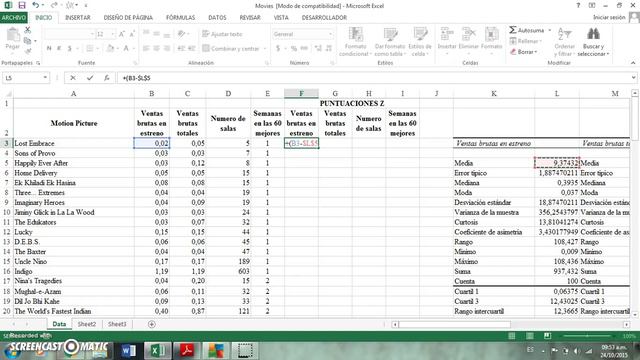Screen dimensions: 640x360
Task: Collapse the ribbon with the chevron arrow
Action: 633,63
